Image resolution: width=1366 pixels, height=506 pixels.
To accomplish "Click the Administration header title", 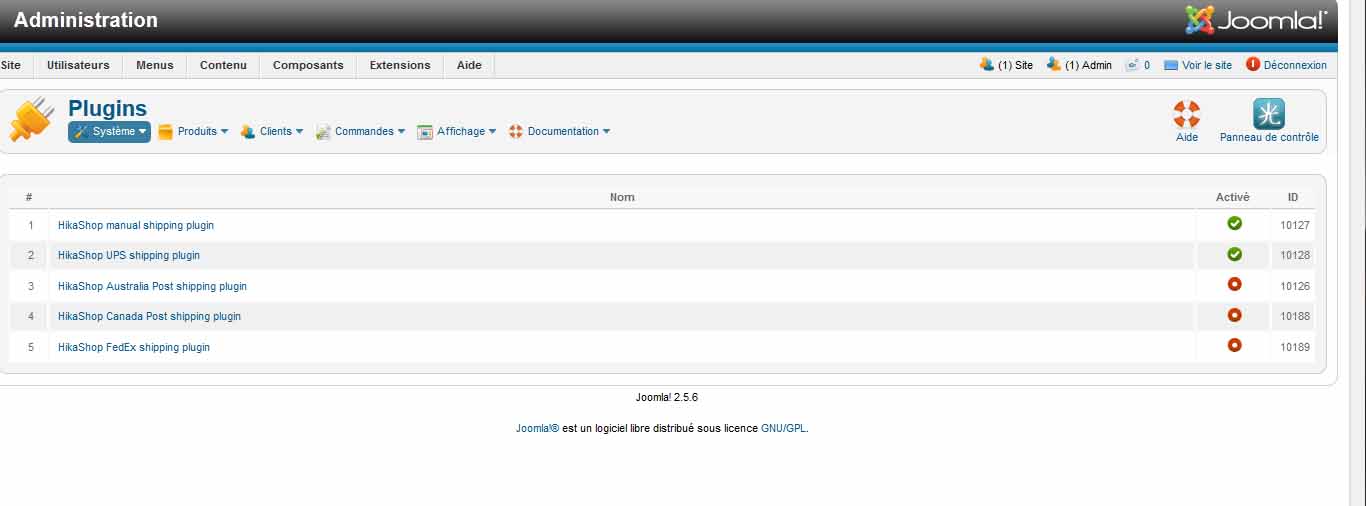I will tap(86, 20).
